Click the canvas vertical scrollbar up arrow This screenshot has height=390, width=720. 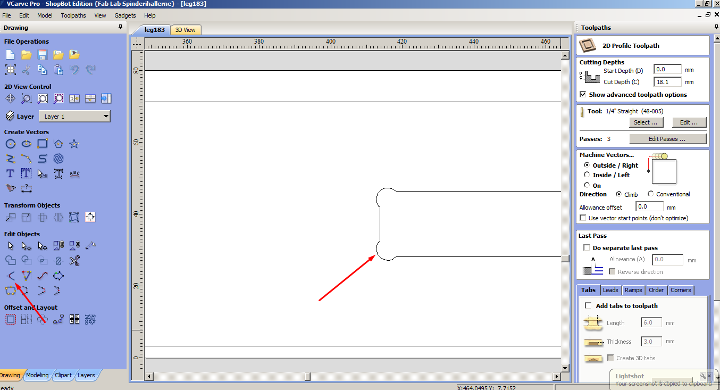pyautogui.click(x=565, y=56)
